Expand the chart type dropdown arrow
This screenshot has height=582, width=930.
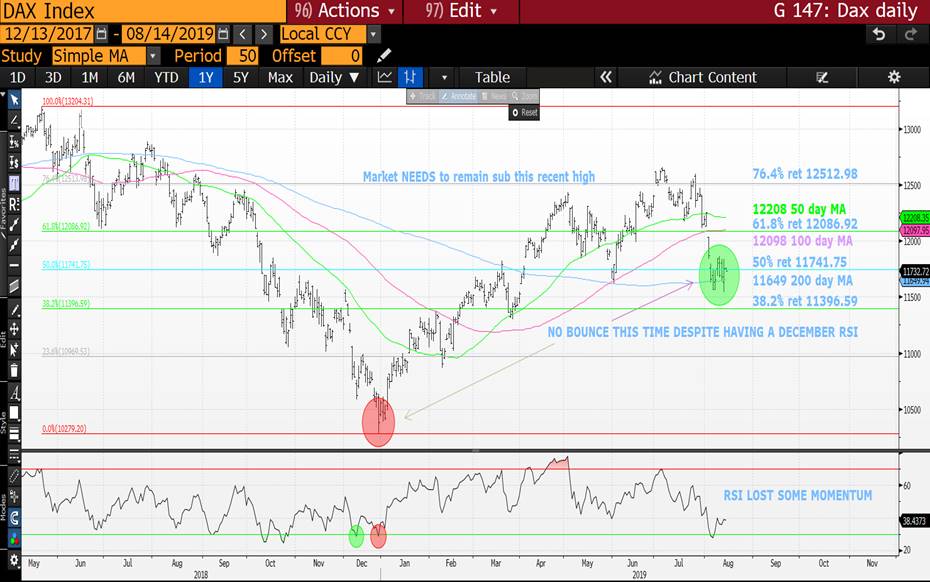tap(444, 77)
